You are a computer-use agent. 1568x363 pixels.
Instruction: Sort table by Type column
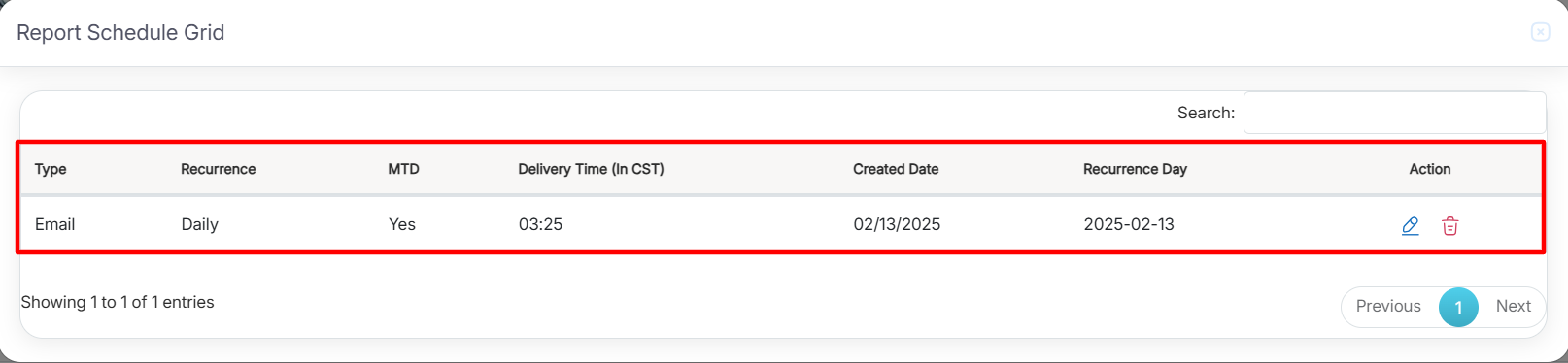[51, 169]
